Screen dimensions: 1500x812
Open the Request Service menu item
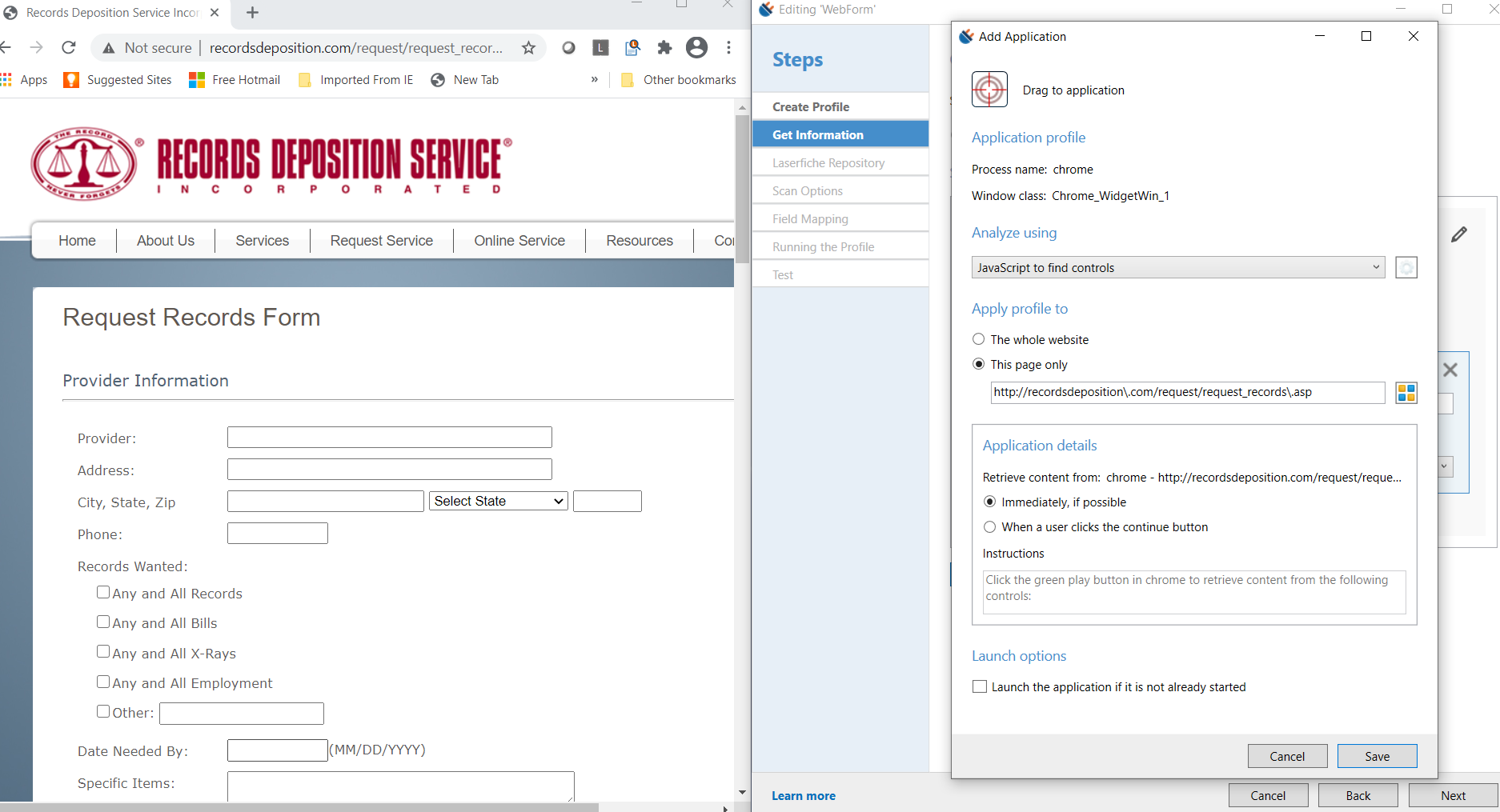tap(381, 241)
